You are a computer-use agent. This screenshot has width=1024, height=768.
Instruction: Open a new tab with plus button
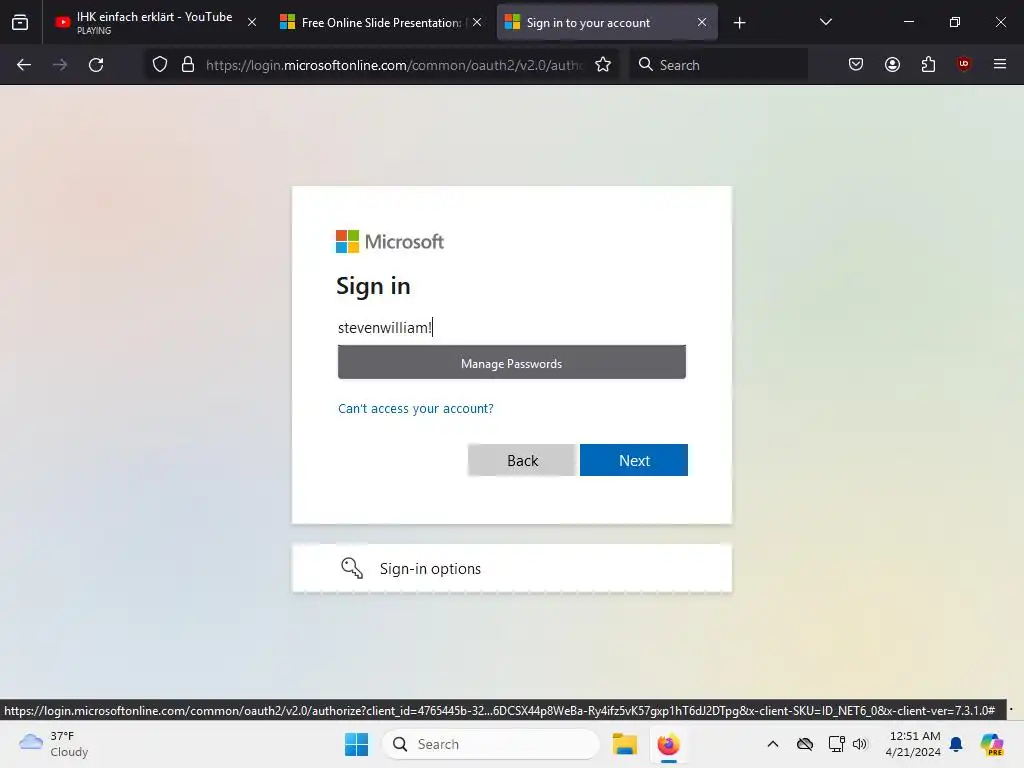[739, 23]
